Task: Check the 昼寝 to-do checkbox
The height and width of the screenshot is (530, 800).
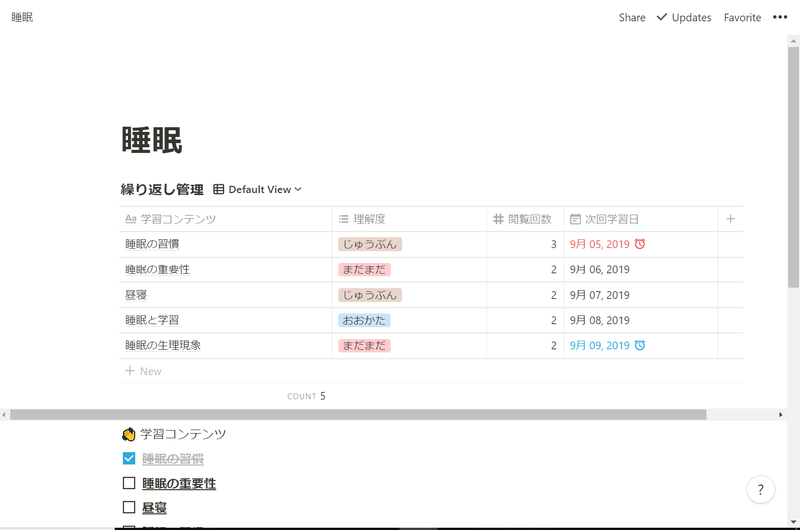Action: (129, 507)
